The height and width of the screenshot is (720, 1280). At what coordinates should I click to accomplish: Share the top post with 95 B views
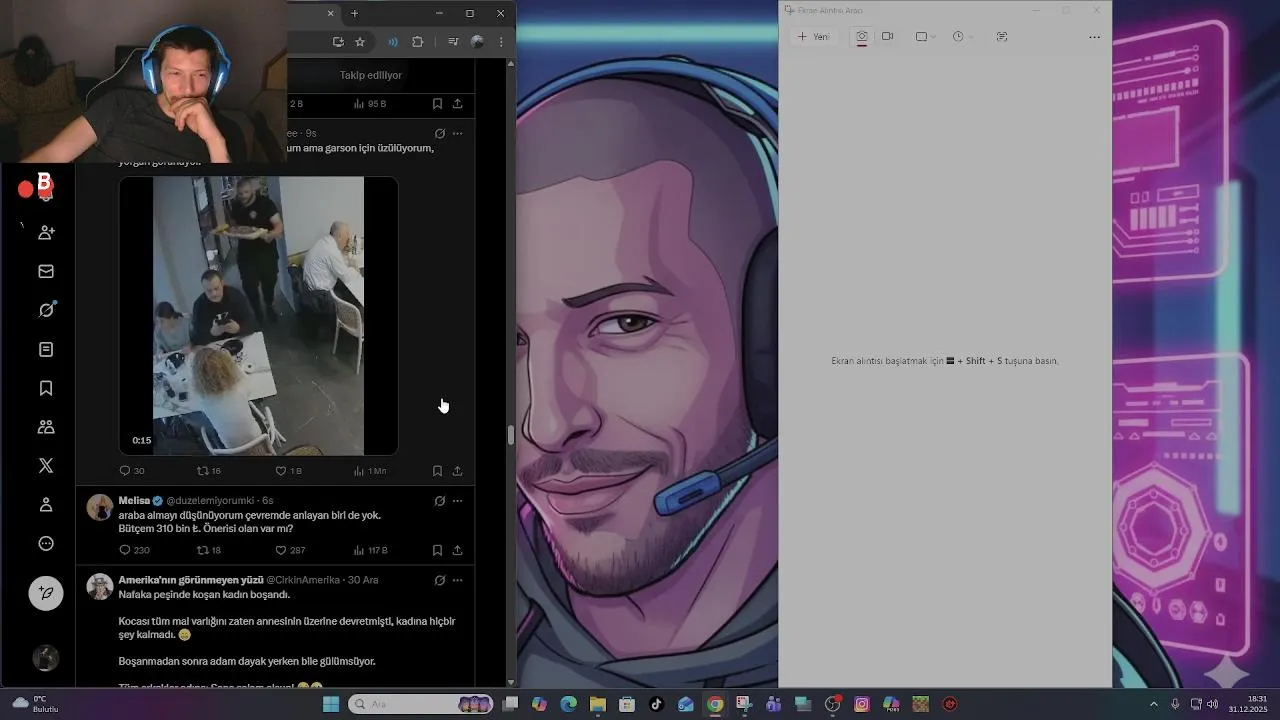[457, 104]
